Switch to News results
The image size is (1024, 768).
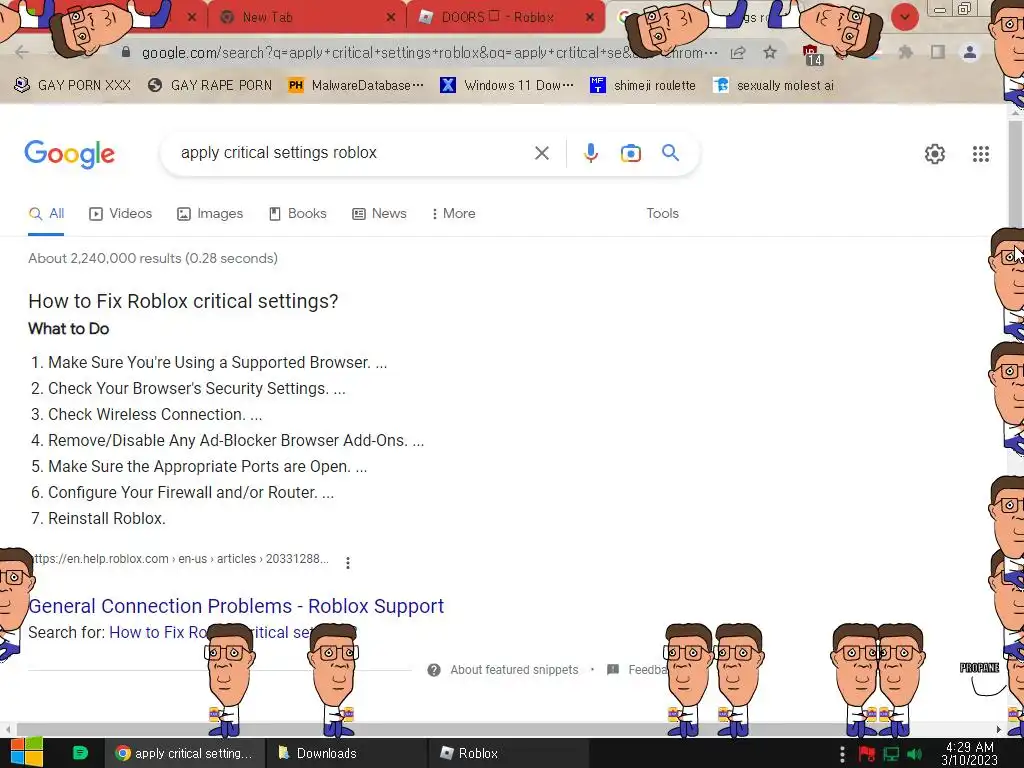(379, 214)
